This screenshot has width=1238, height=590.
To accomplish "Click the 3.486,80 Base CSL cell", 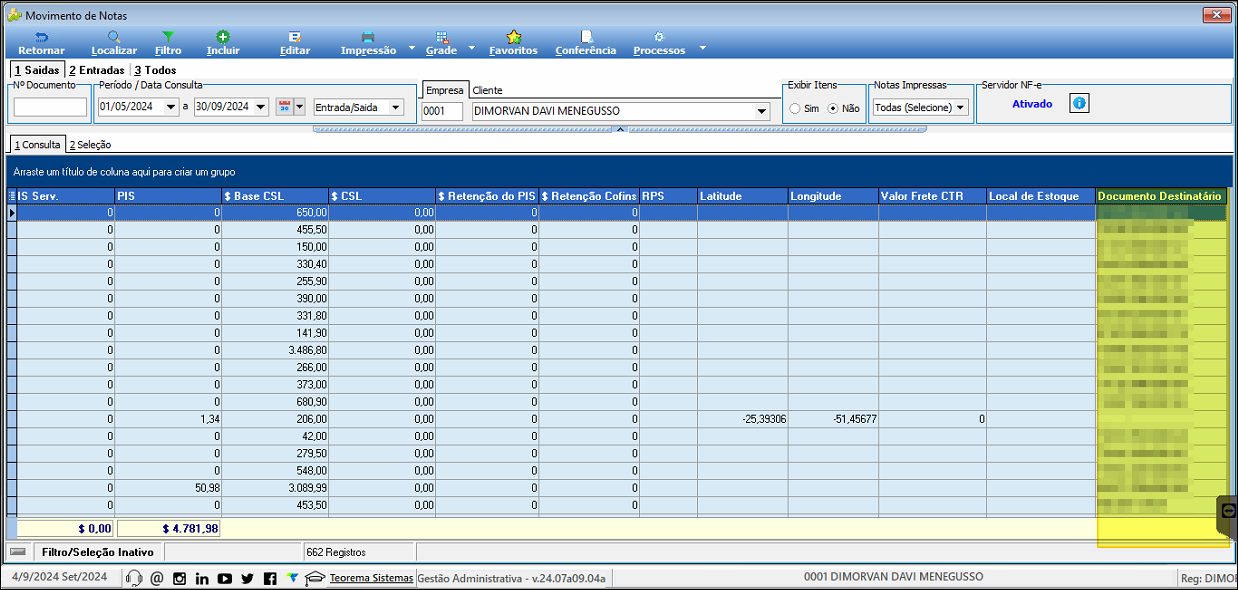I will (x=275, y=350).
